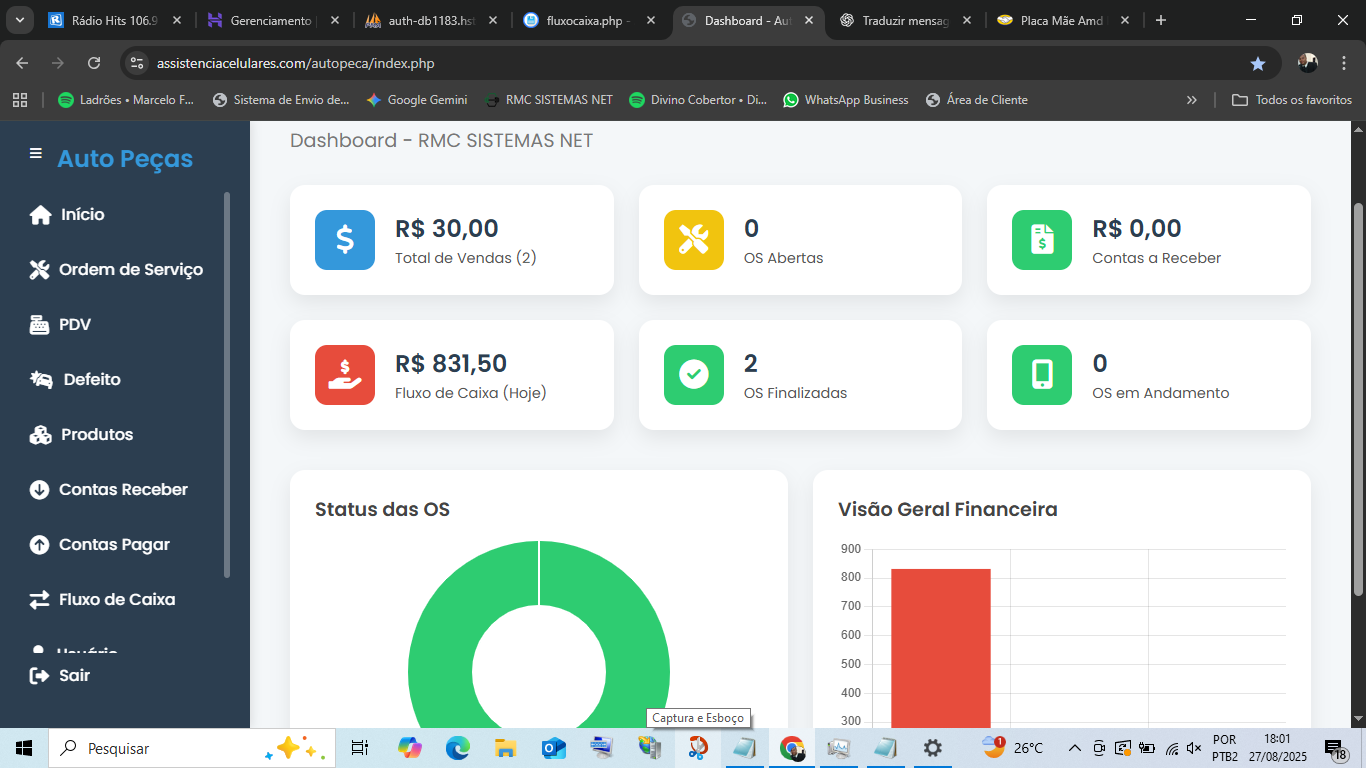Click the yellow tools OS Abertas icon

(x=694, y=240)
